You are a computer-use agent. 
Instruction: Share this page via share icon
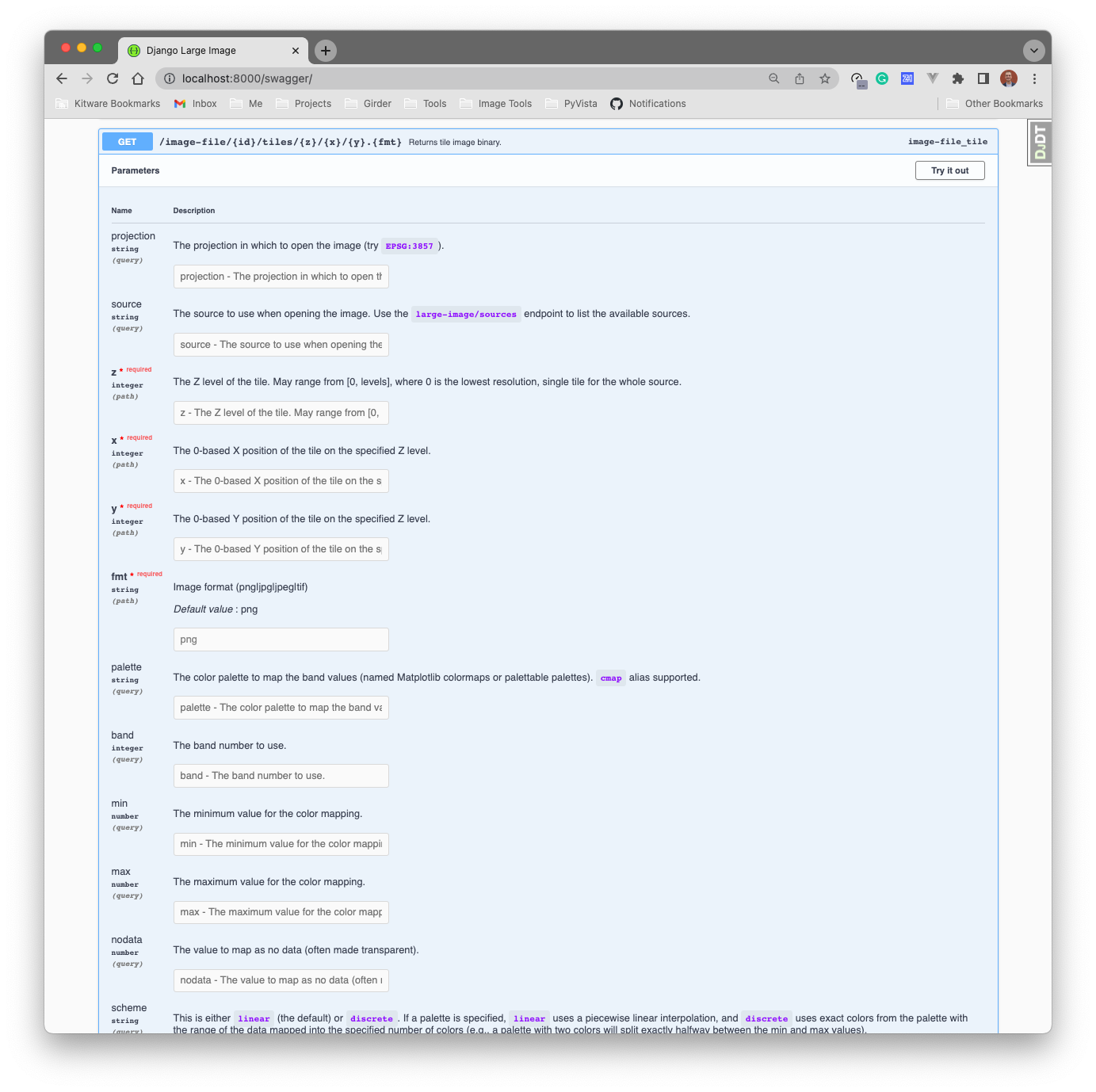pos(800,78)
